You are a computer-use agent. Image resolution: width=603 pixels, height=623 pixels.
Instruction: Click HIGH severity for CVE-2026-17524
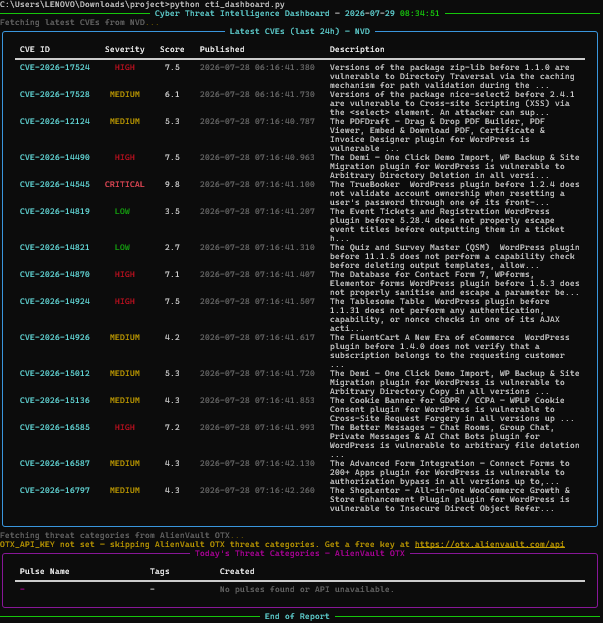(x=125, y=67)
